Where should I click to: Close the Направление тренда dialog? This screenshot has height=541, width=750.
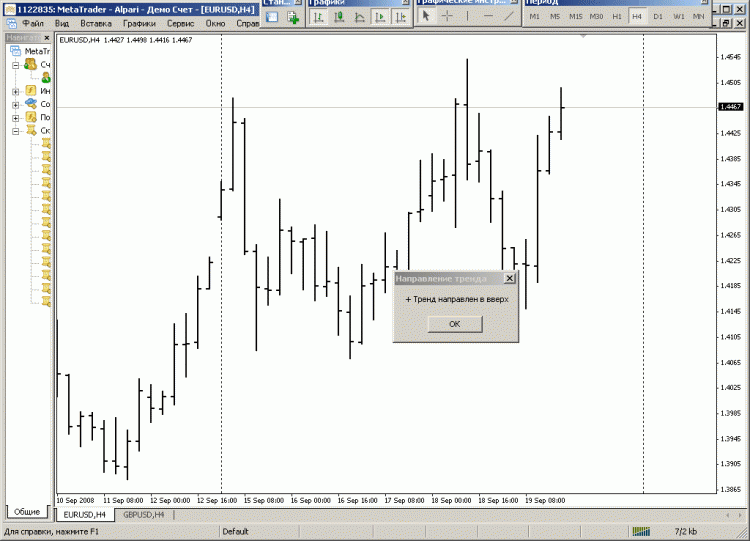pyautogui.click(x=509, y=278)
